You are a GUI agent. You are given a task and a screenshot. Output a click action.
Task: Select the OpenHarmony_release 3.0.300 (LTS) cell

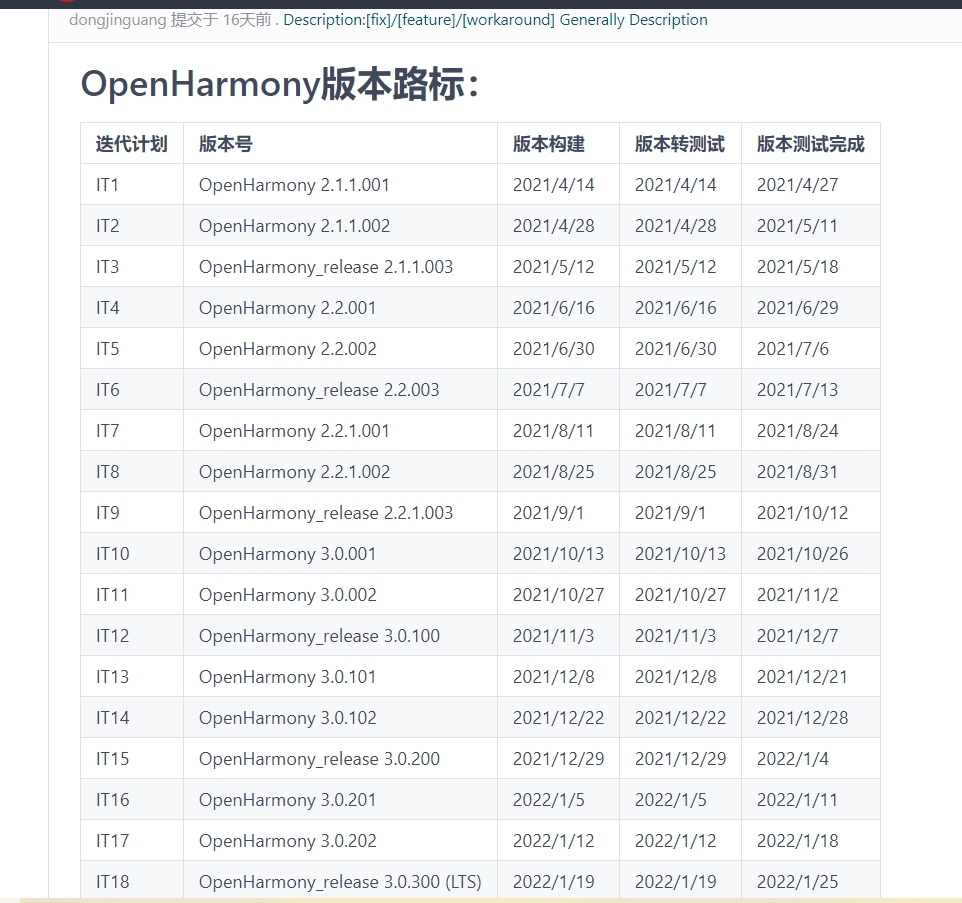[x=340, y=882]
